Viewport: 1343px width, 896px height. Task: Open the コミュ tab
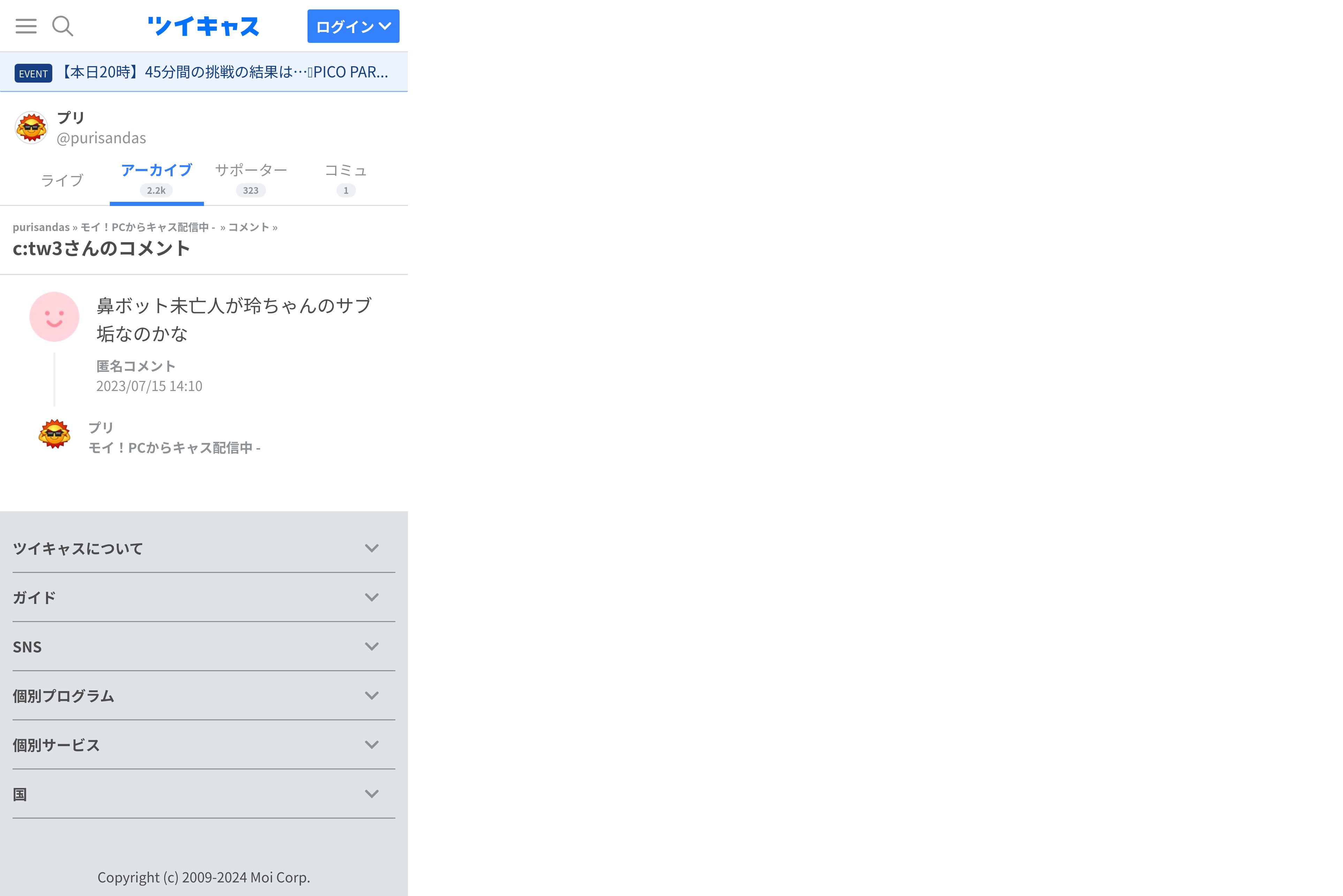pos(345,179)
